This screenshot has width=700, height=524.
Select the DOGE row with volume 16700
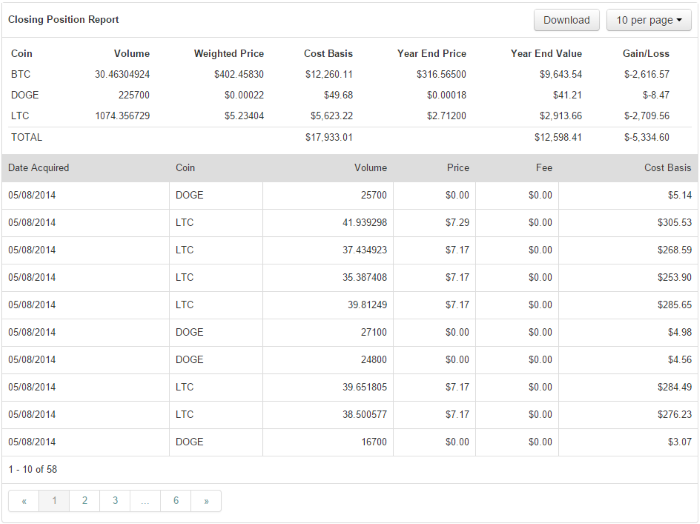pos(350,442)
